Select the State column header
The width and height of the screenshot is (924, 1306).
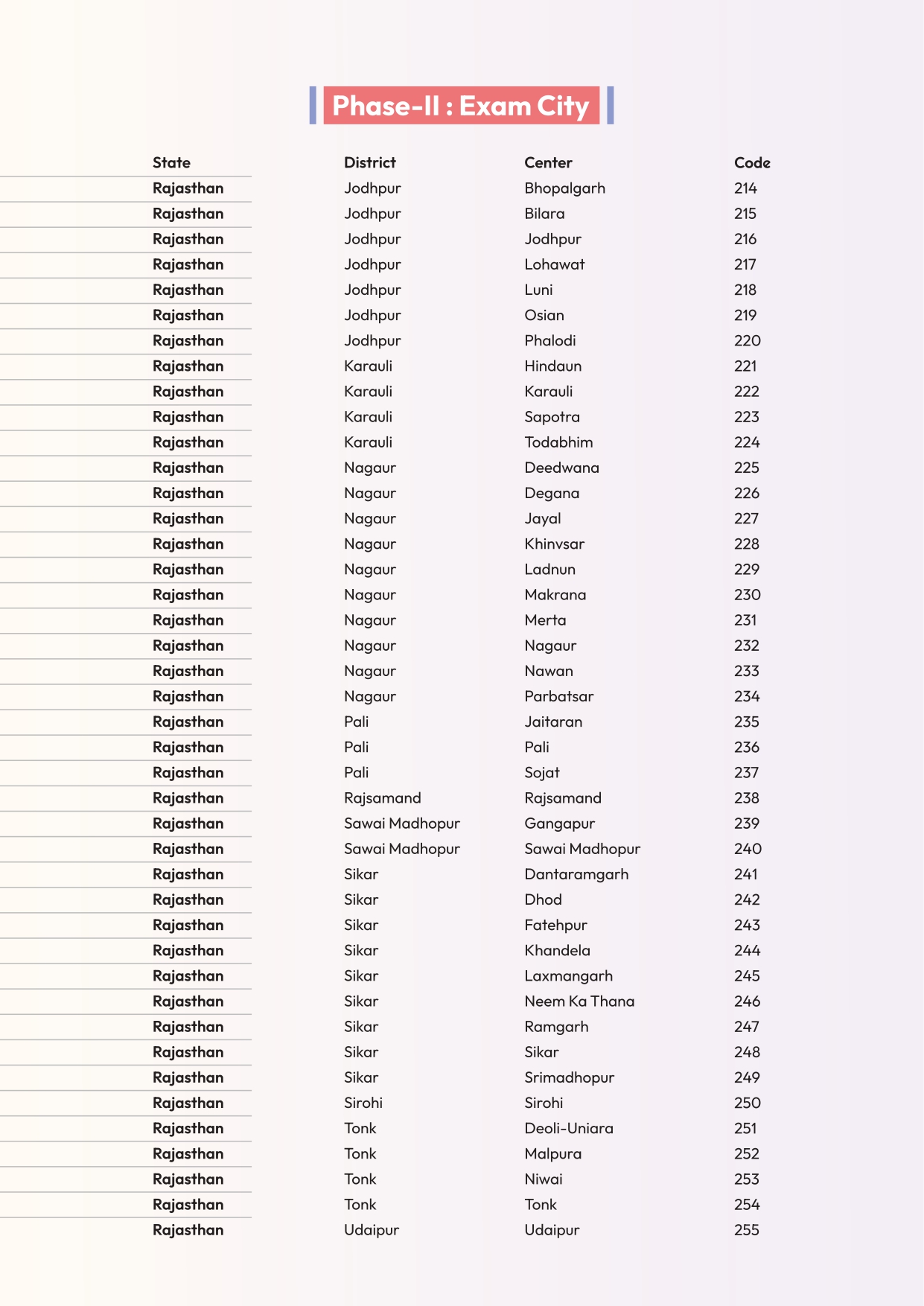[x=171, y=162]
